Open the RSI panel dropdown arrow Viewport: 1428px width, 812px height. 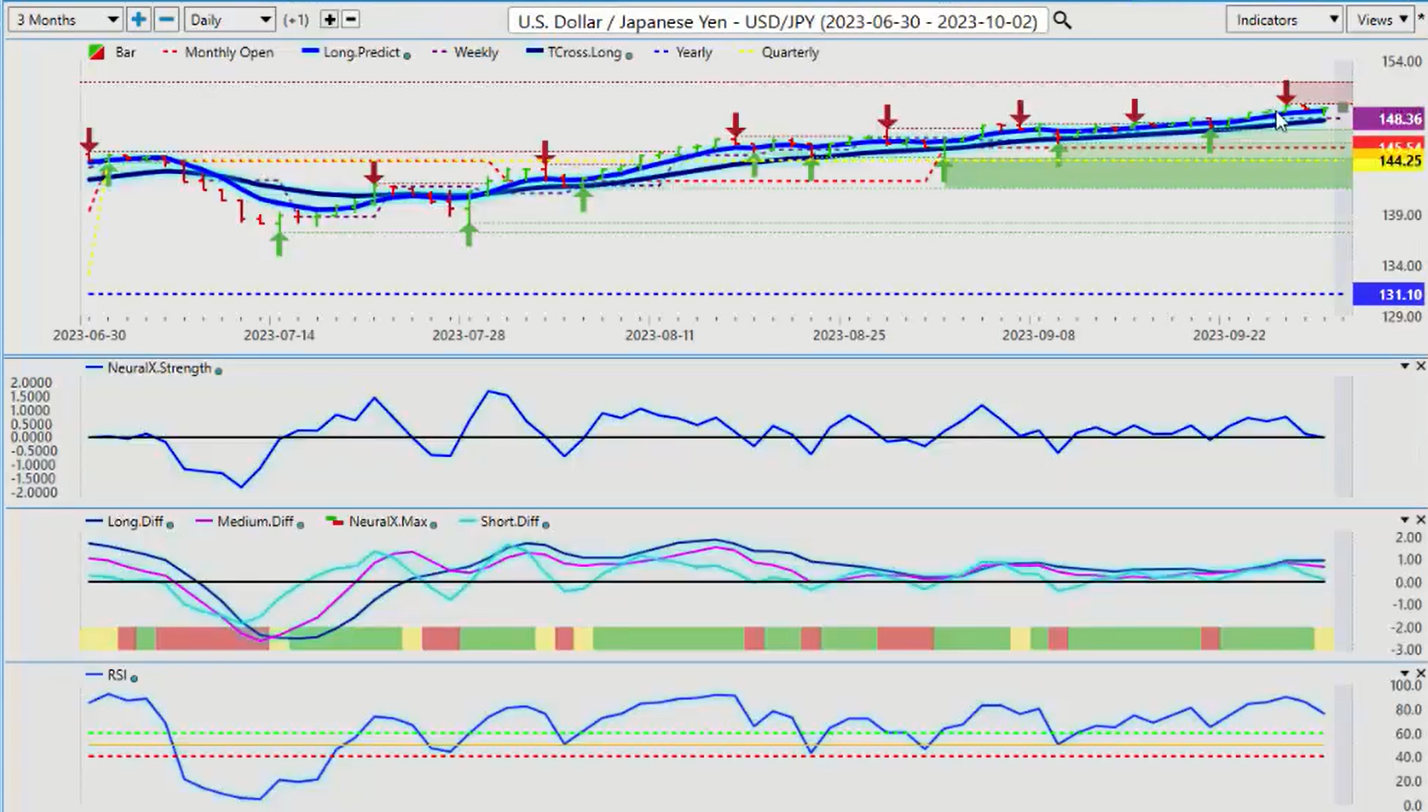coord(1405,674)
